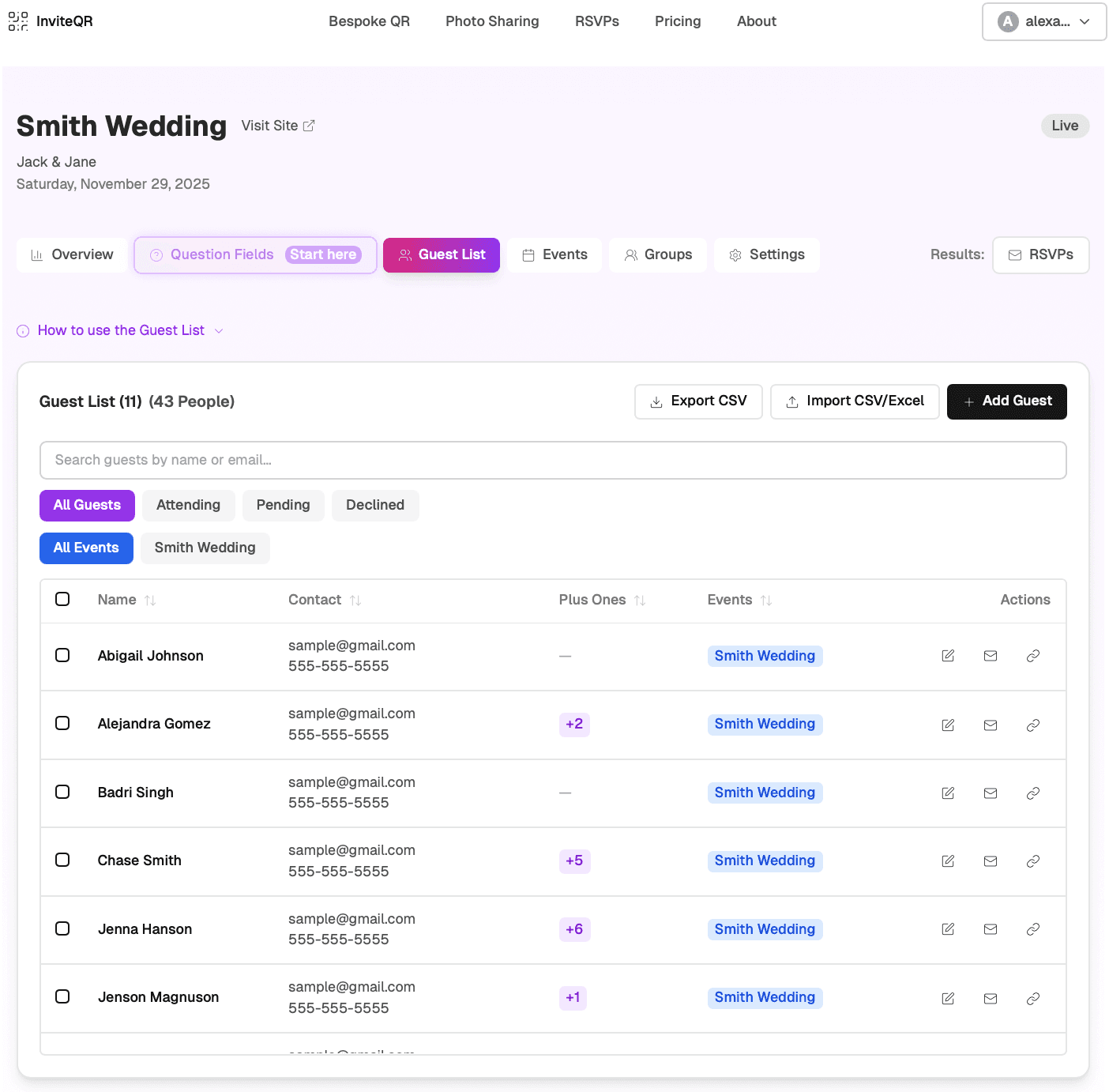The width and height of the screenshot is (1109, 1092).
Task: Edit Abigail Johnson's guest entry
Action: coord(948,656)
